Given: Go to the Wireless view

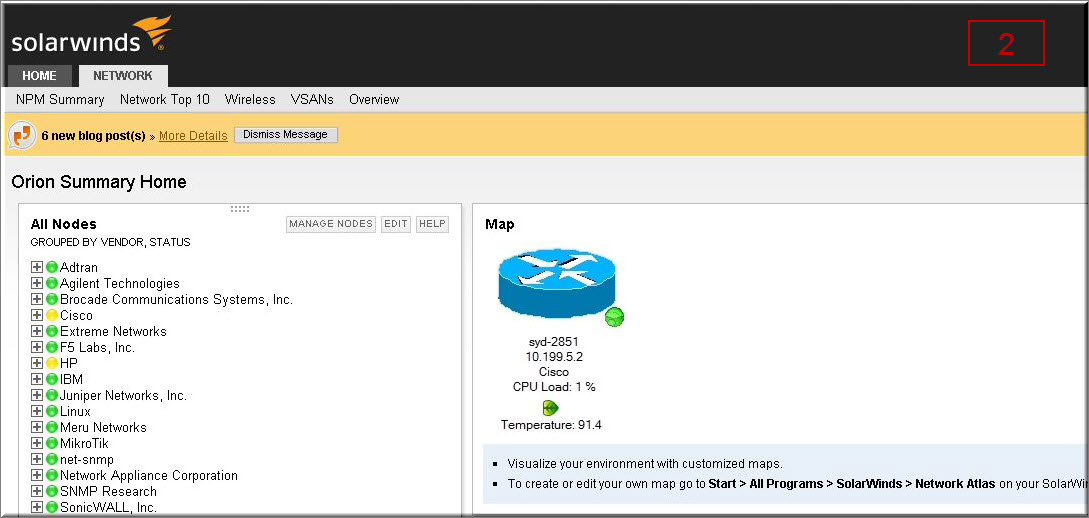Looking at the screenshot, I should pos(250,99).
